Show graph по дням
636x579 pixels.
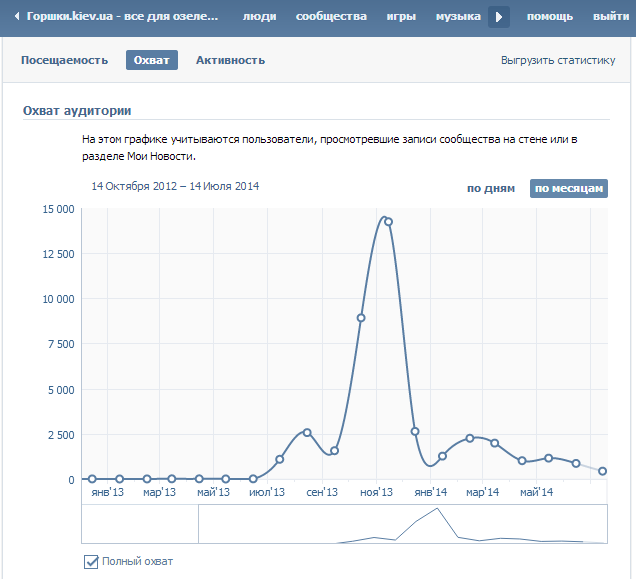pyautogui.click(x=490, y=188)
